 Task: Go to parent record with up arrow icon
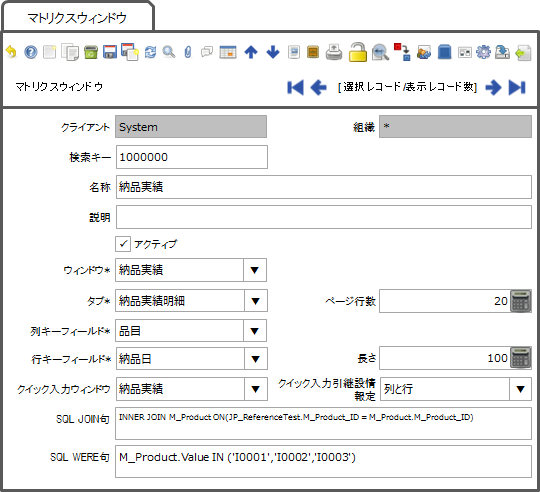(x=251, y=52)
